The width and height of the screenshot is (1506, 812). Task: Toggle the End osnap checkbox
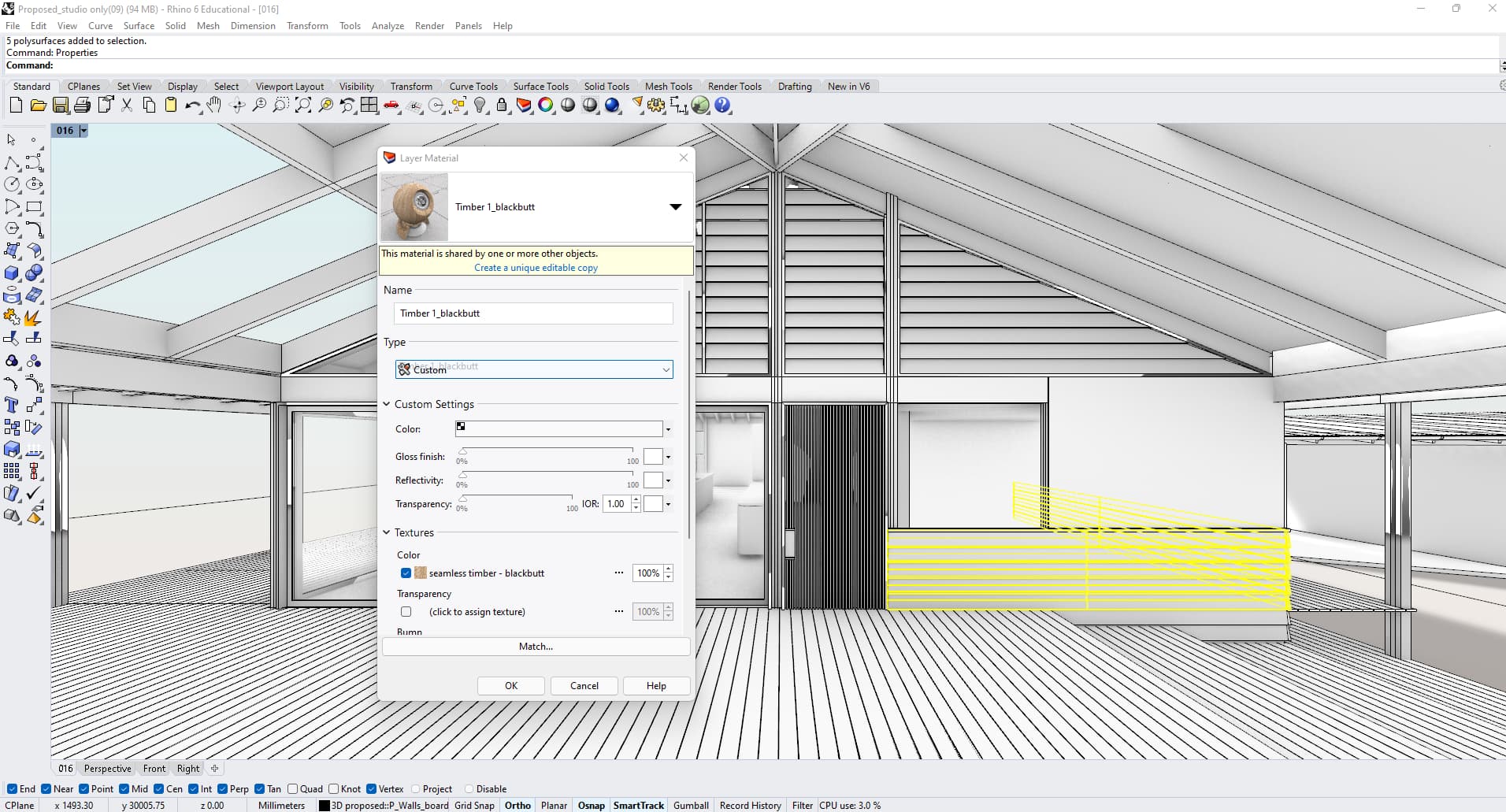[12, 789]
